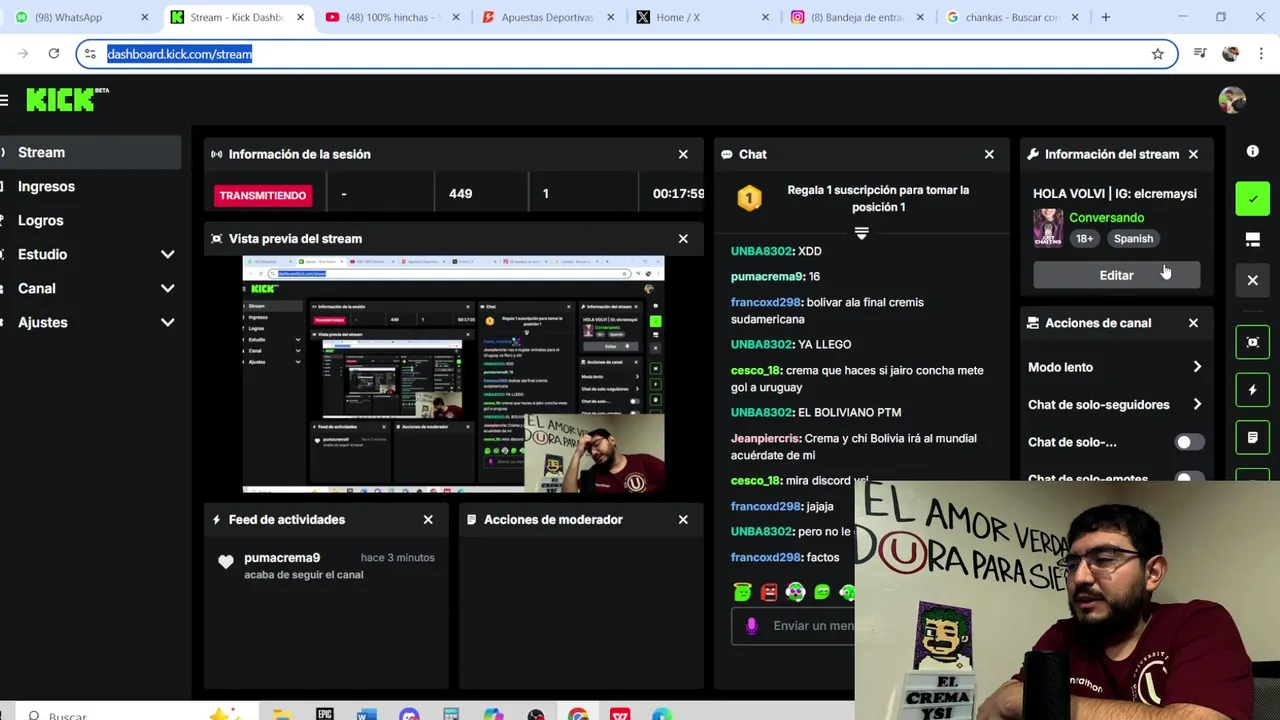Switch to the YouTube 100% hinchas tab
This screenshot has width=1280, height=720.
(x=391, y=17)
